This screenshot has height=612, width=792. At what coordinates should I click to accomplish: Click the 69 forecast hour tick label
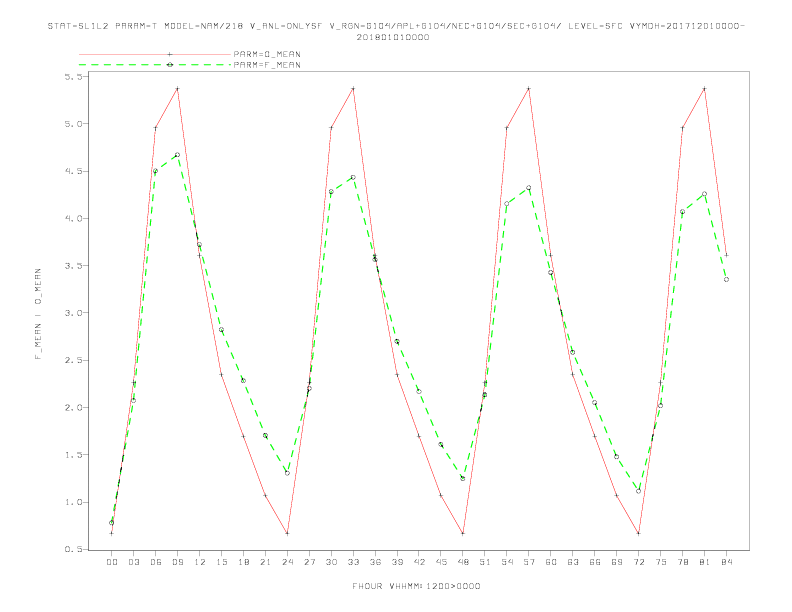(x=617, y=562)
